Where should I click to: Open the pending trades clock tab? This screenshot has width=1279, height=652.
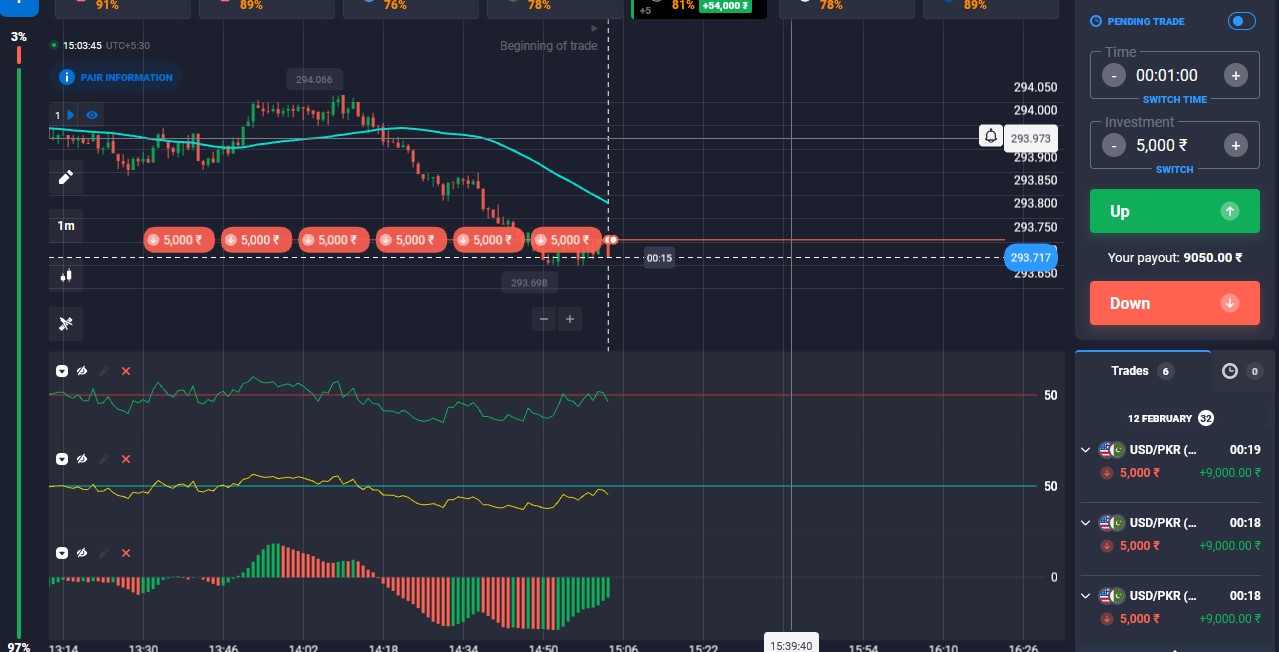[x=1229, y=371]
